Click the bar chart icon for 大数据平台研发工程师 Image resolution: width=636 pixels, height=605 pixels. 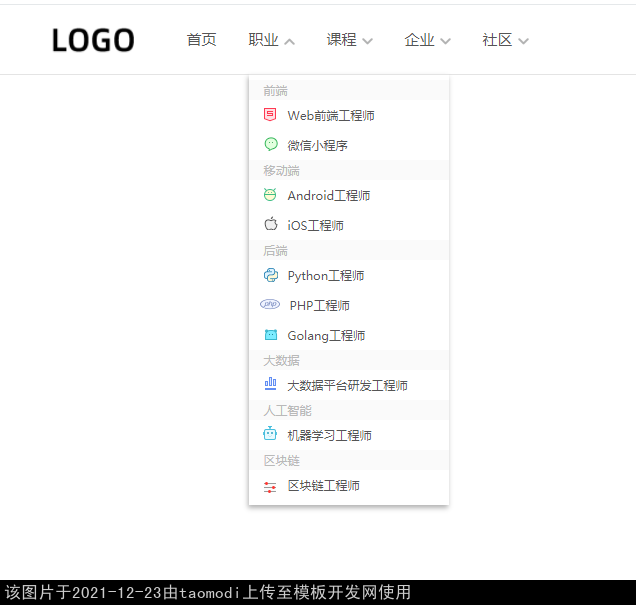(x=270, y=384)
